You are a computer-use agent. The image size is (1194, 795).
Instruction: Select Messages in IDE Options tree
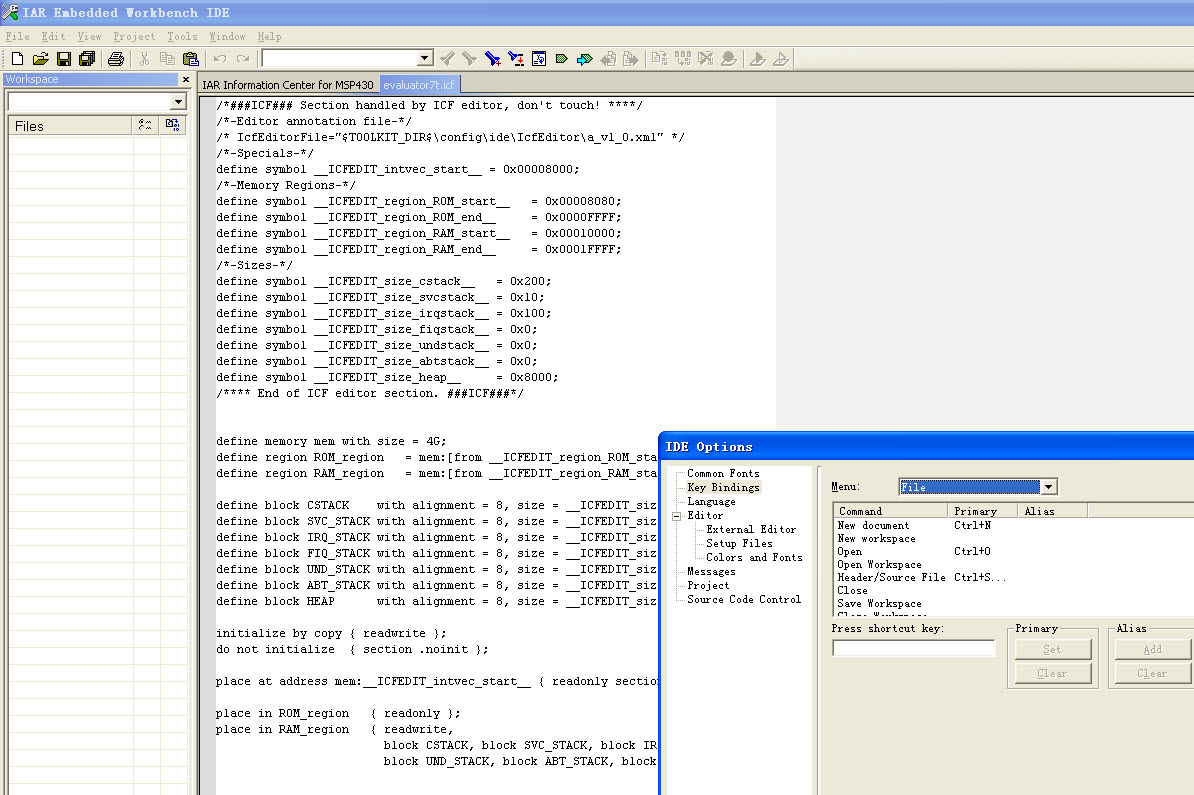[711, 571]
